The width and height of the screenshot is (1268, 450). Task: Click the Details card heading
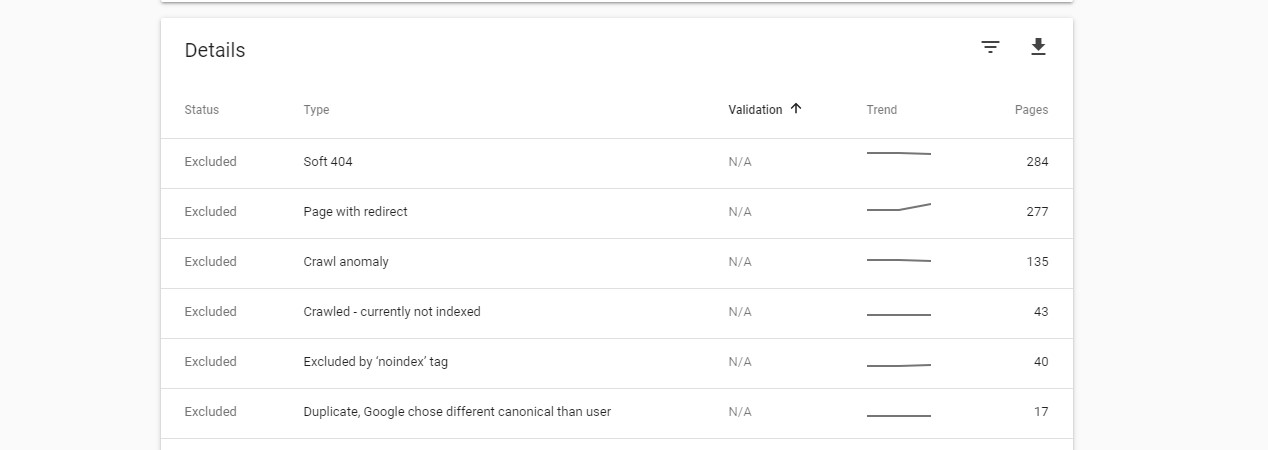tap(215, 50)
